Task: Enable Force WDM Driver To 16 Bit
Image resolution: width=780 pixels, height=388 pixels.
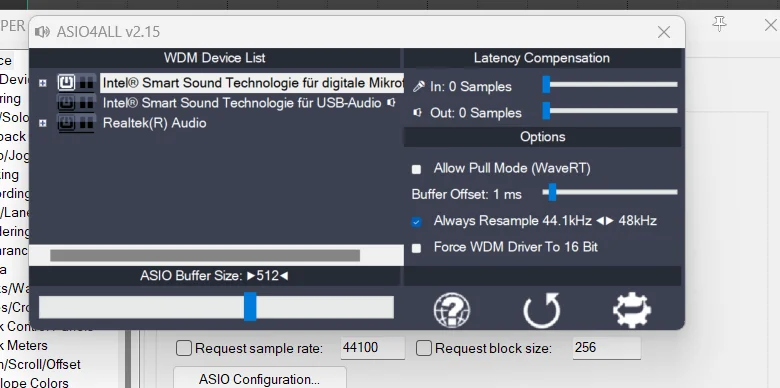Action: click(x=416, y=248)
